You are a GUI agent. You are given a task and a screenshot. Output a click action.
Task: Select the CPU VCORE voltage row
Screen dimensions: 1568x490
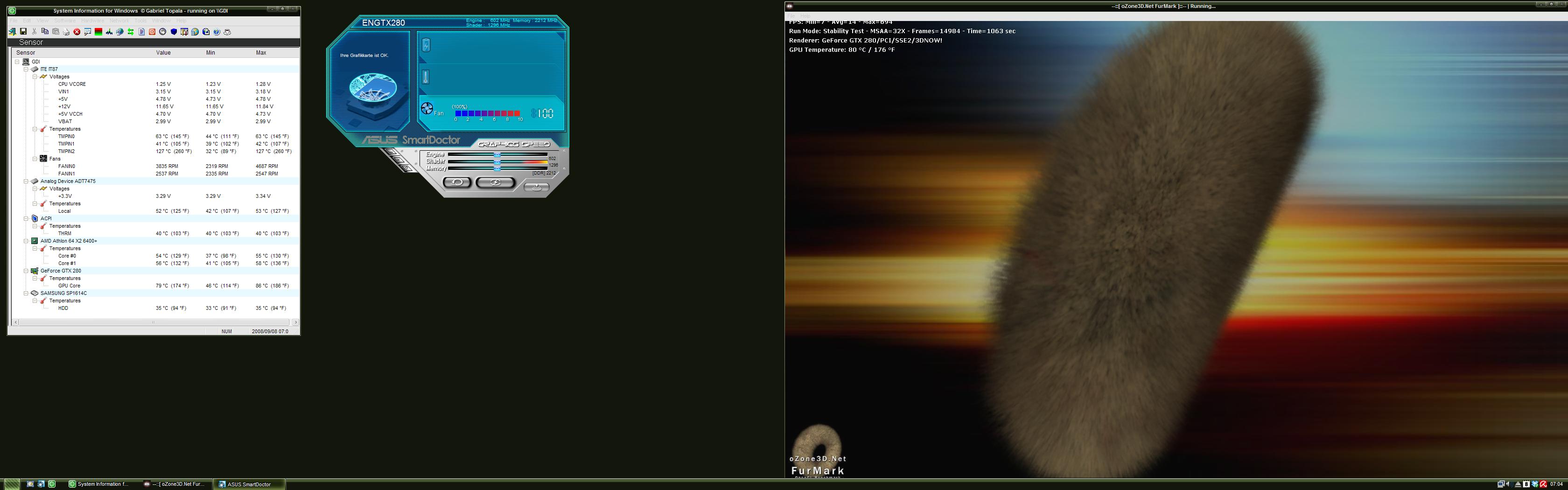click(155, 84)
